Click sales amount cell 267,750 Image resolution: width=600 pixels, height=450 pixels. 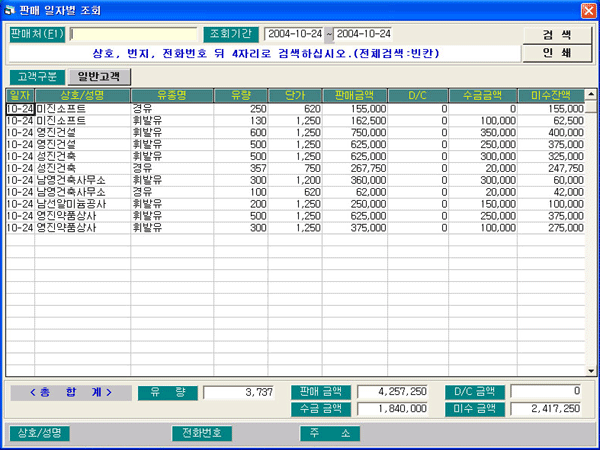point(355,168)
